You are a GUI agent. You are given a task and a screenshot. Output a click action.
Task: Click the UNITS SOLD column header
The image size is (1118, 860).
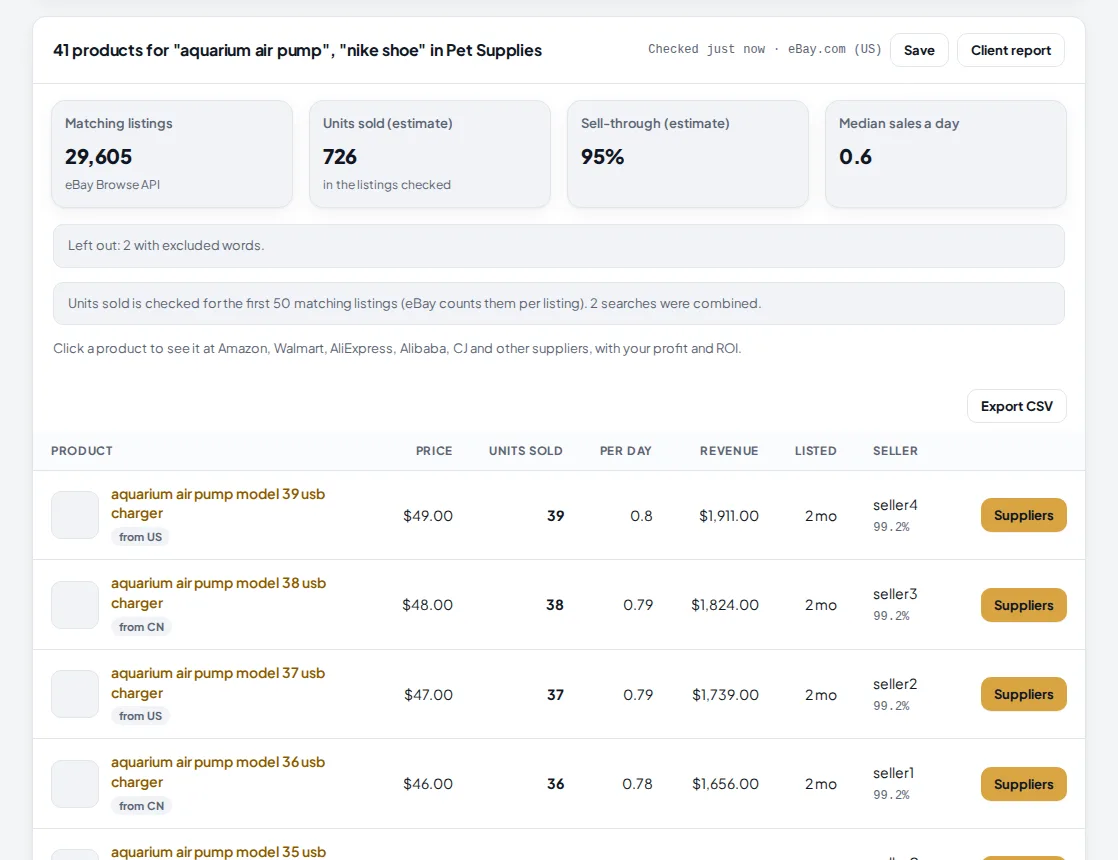click(525, 451)
